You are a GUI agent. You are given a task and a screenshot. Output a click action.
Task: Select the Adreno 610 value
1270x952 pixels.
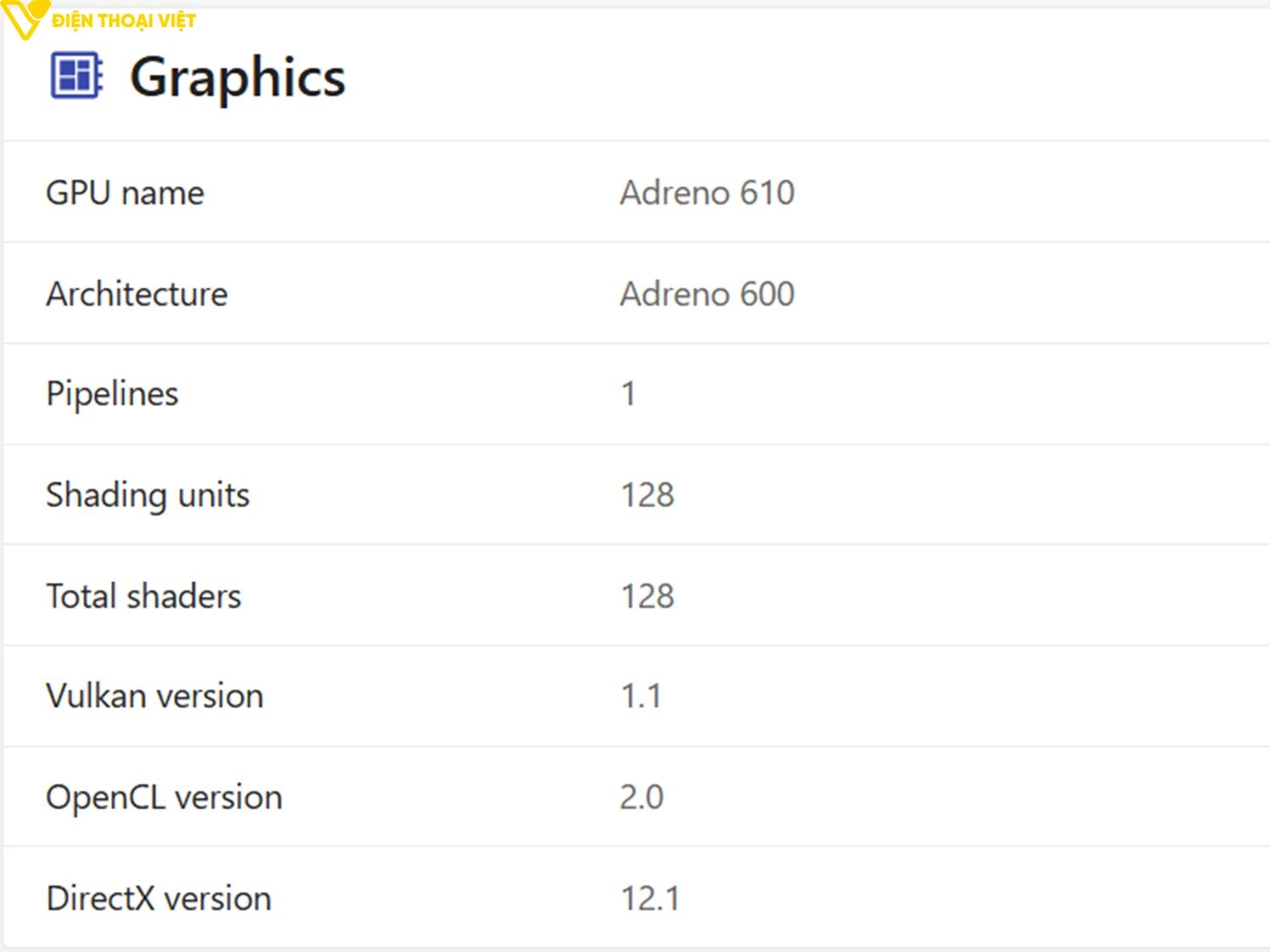click(707, 193)
